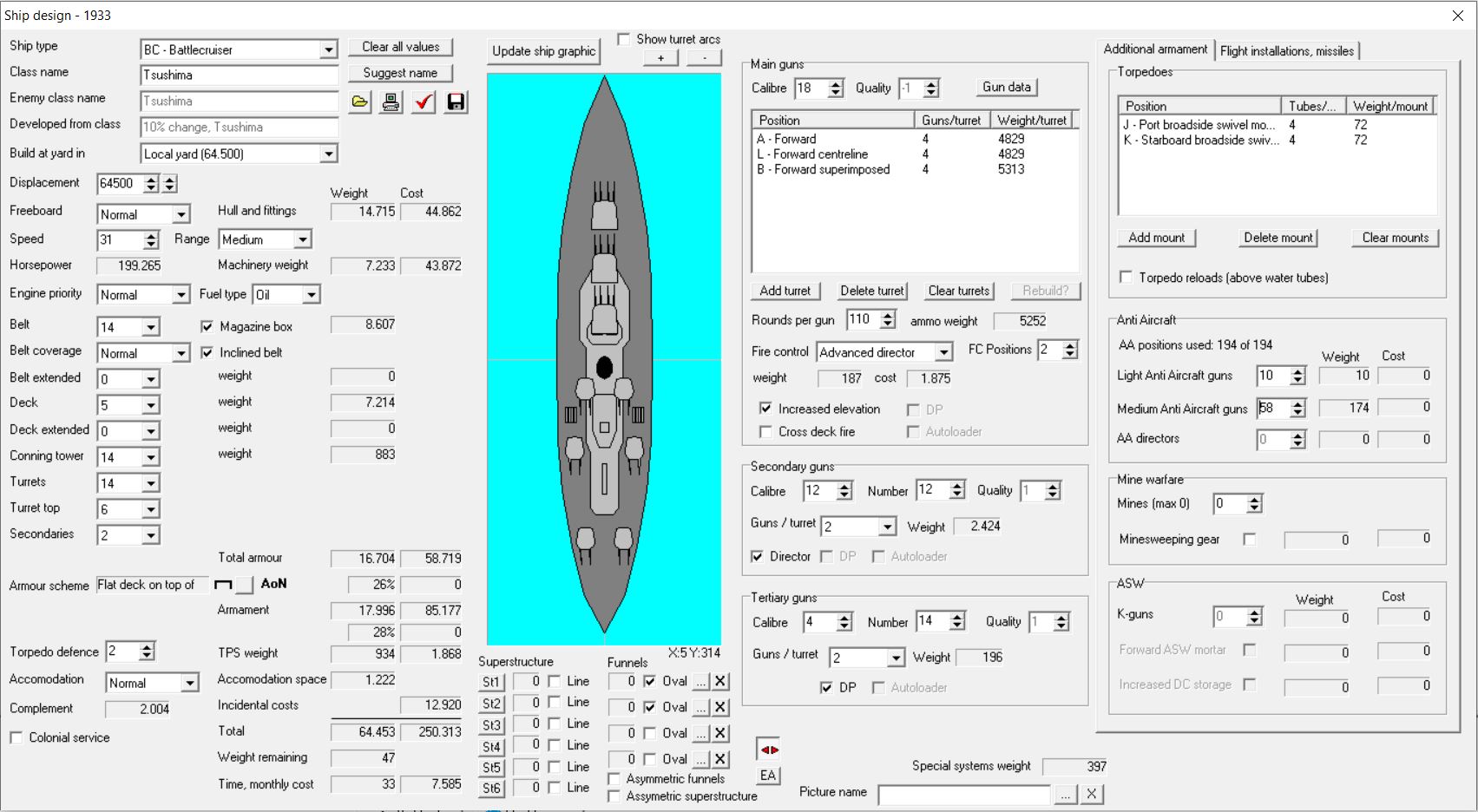Click Add mount under Torpedoes
The width and height of the screenshot is (1478, 812).
1157,239
